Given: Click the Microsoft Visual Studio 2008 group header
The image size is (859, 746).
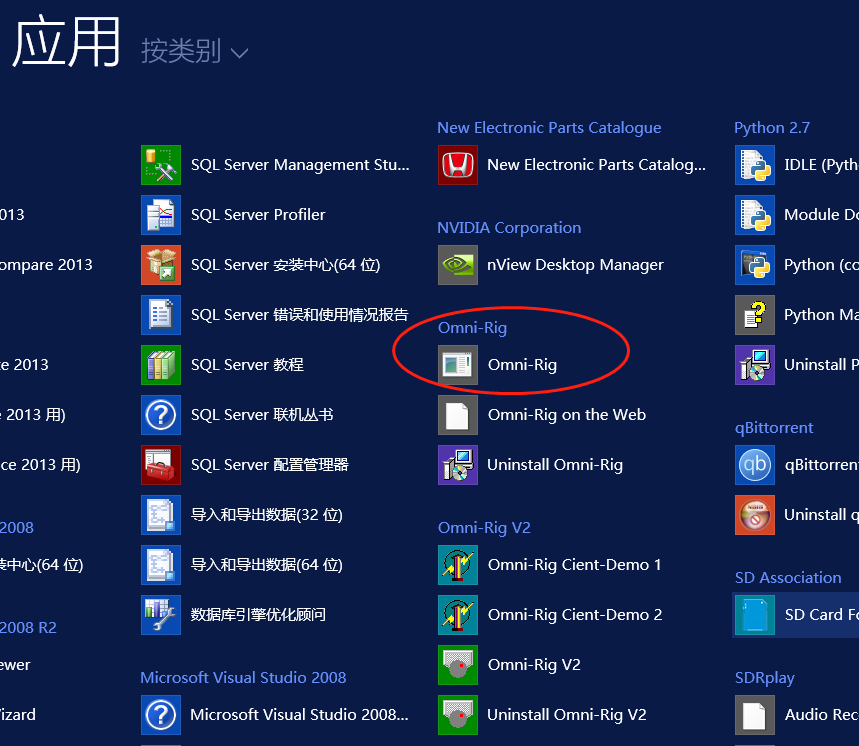Looking at the screenshot, I should coord(243,678).
